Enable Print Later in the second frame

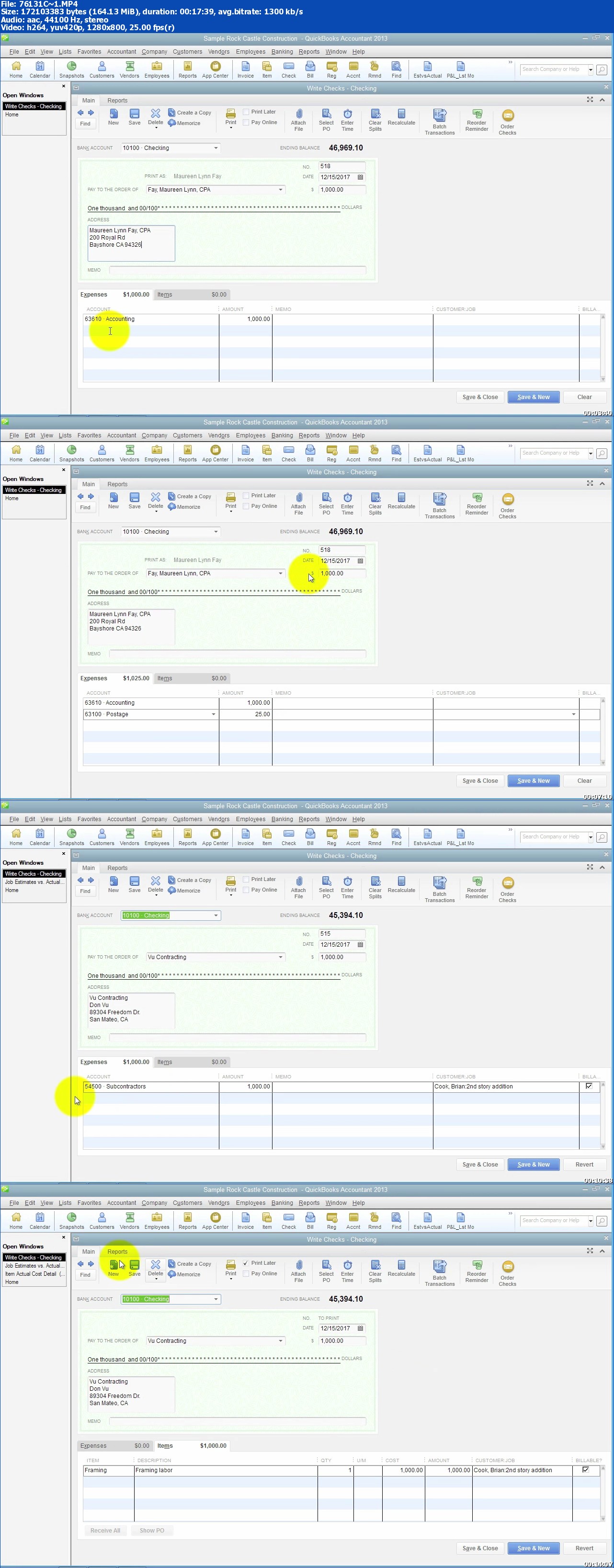point(246,495)
